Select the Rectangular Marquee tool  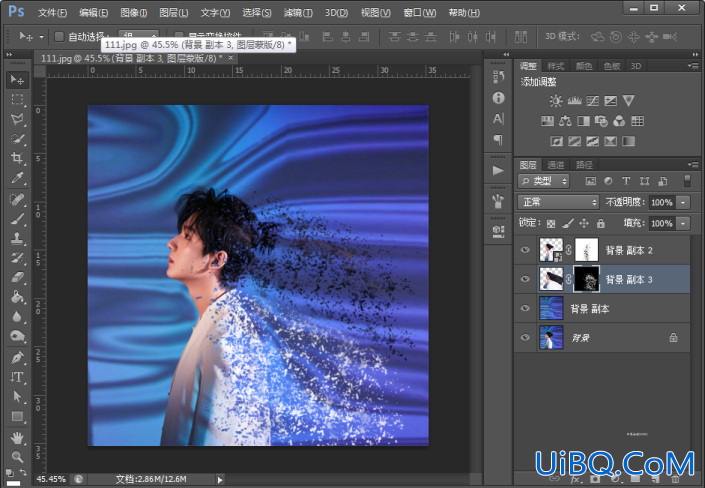[x=17, y=99]
